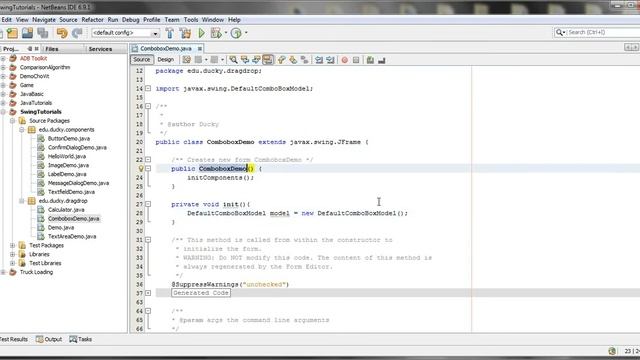
Task: Expand the Libraries node in the project tree
Action: pos(12,254)
